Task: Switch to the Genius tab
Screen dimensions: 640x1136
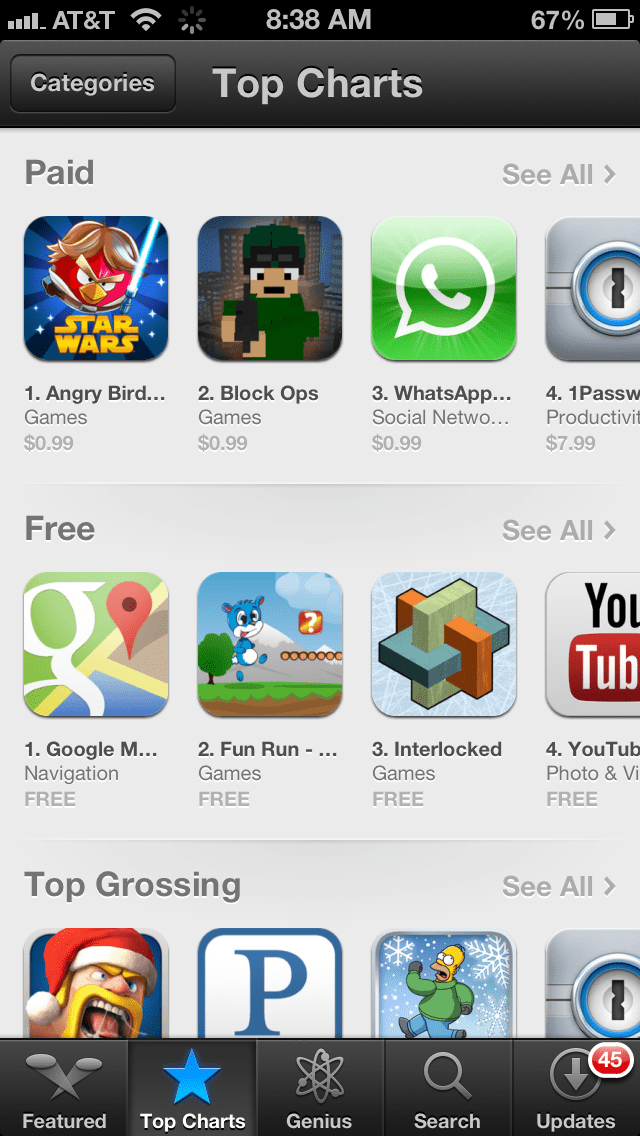Action: coord(320,1088)
